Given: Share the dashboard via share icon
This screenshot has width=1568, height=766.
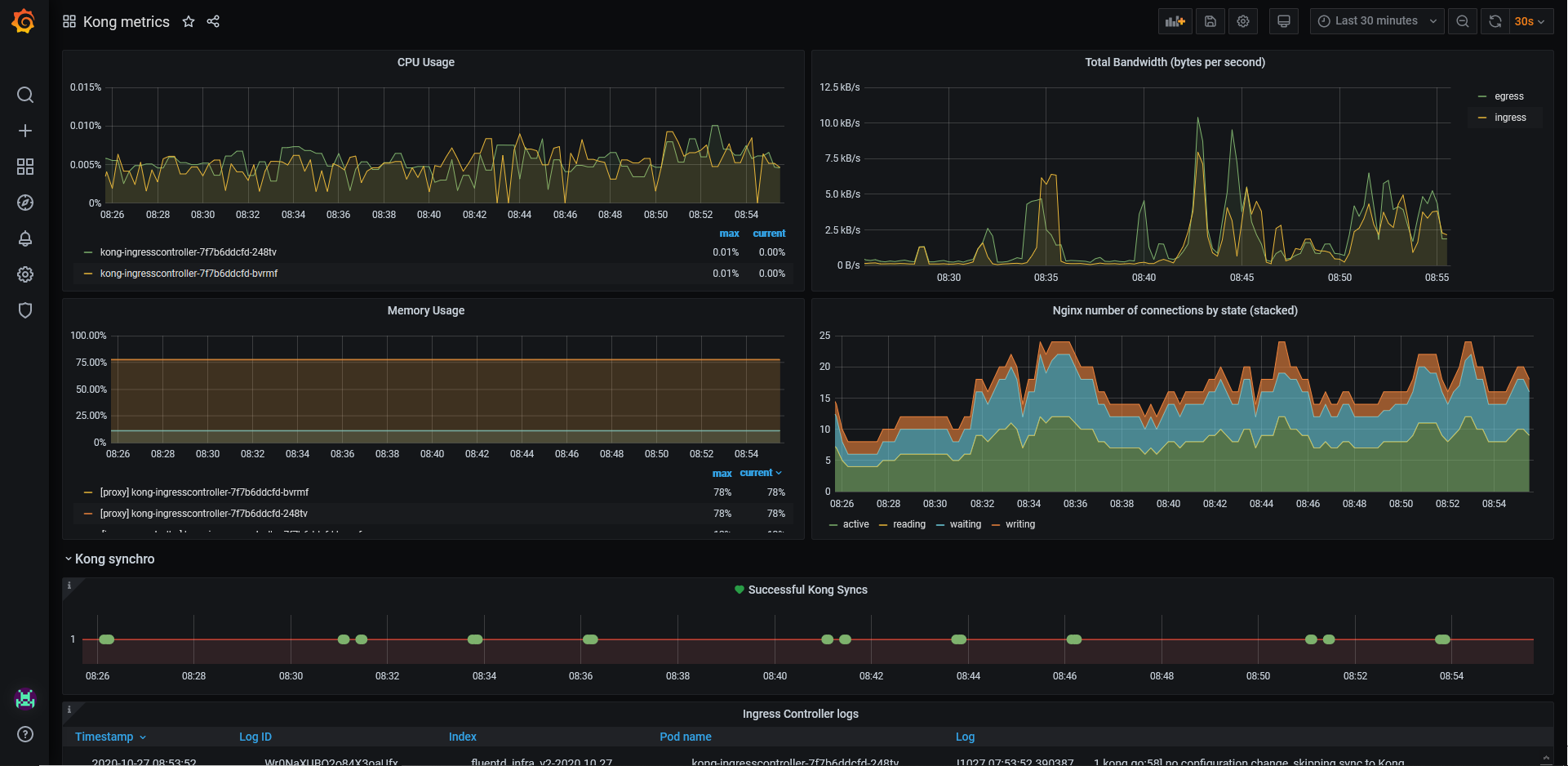Looking at the screenshot, I should (x=213, y=21).
